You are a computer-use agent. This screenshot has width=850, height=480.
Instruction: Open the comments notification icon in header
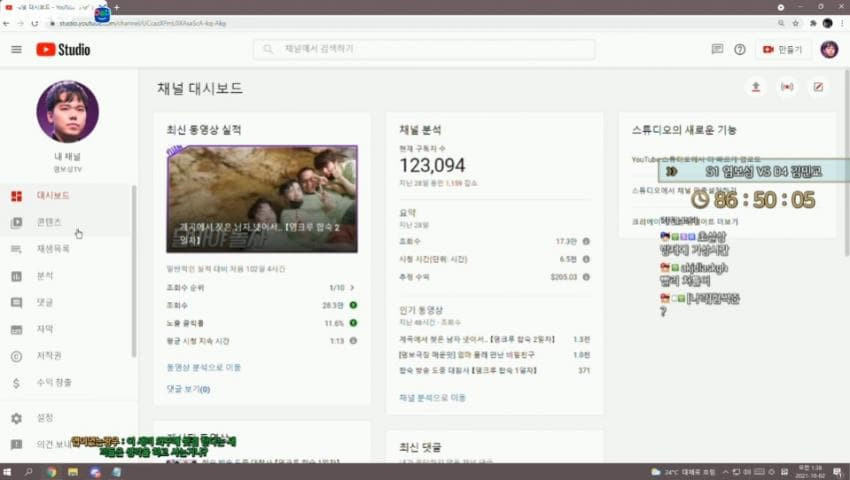[x=717, y=49]
